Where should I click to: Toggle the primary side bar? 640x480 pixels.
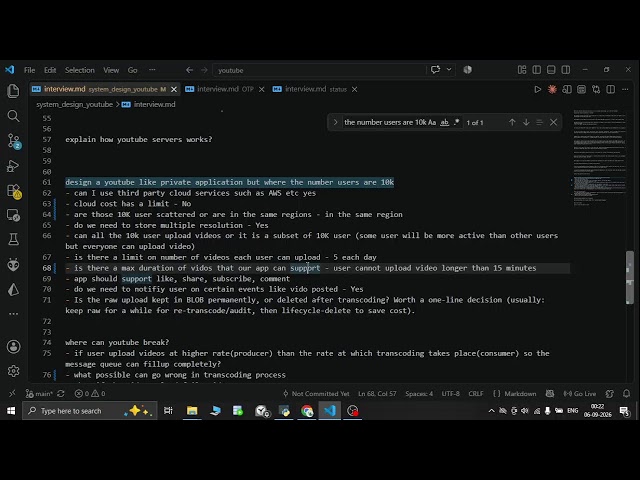pyautogui.click(x=536, y=70)
